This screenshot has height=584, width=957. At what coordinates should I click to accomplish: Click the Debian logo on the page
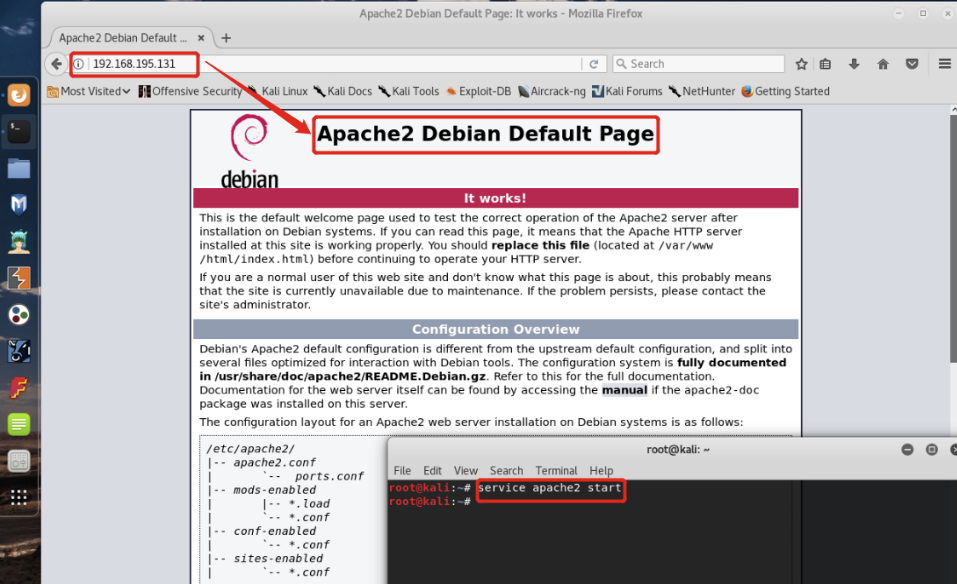click(250, 150)
